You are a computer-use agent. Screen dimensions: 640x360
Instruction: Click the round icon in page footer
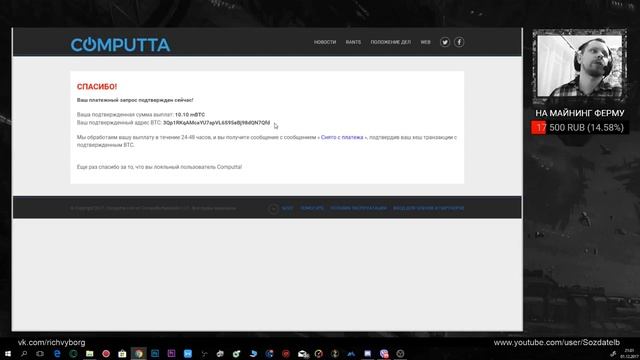click(273, 209)
